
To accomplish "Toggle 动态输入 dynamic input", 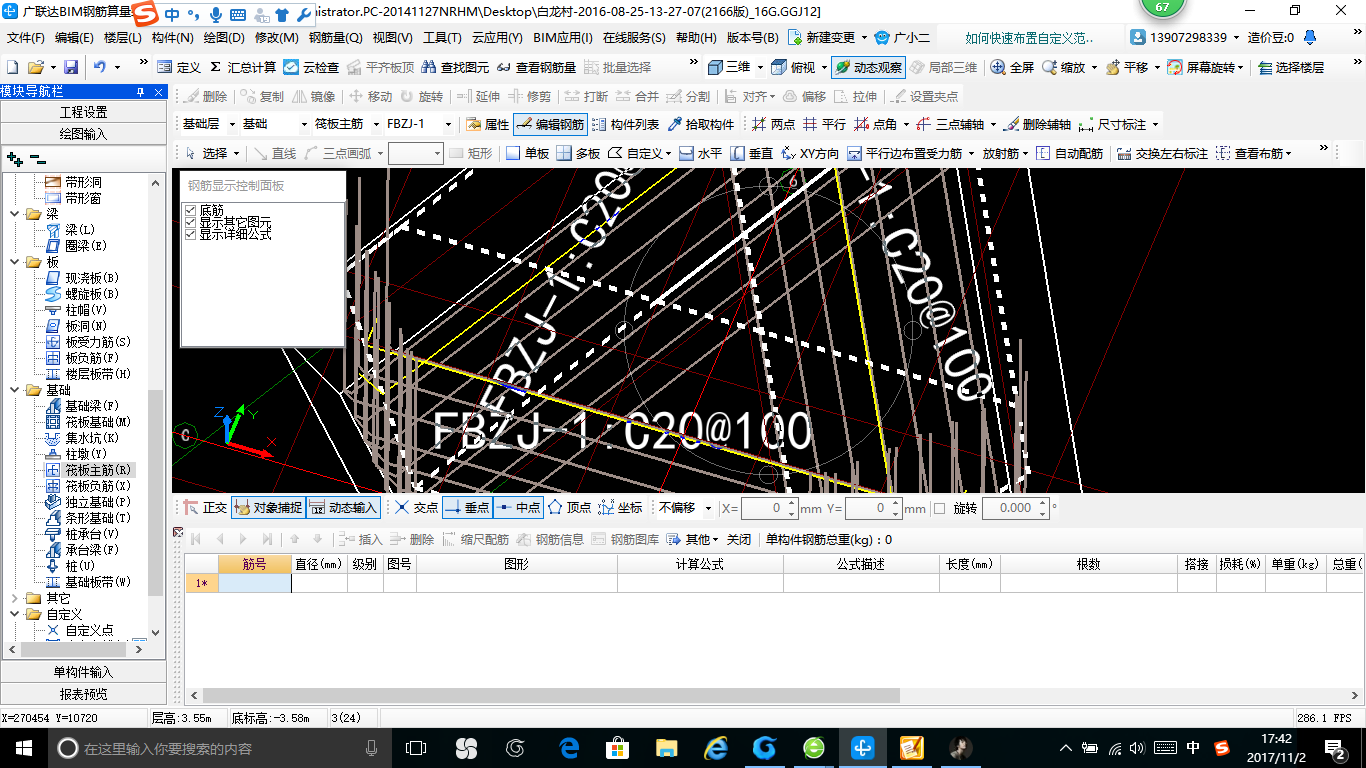I will pyautogui.click(x=343, y=507).
